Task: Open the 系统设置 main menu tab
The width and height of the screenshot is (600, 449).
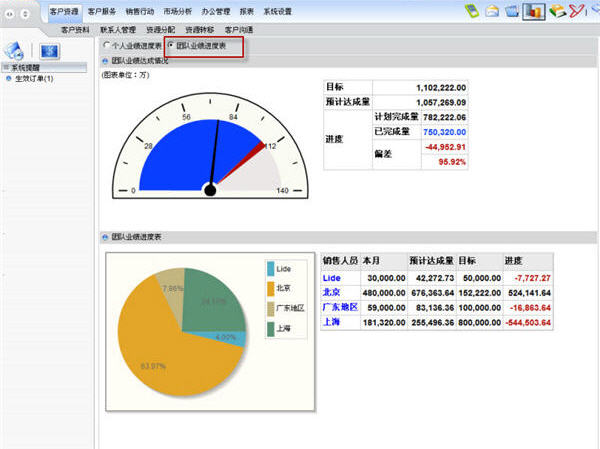Action: pyautogui.click(x=277, y=11)
